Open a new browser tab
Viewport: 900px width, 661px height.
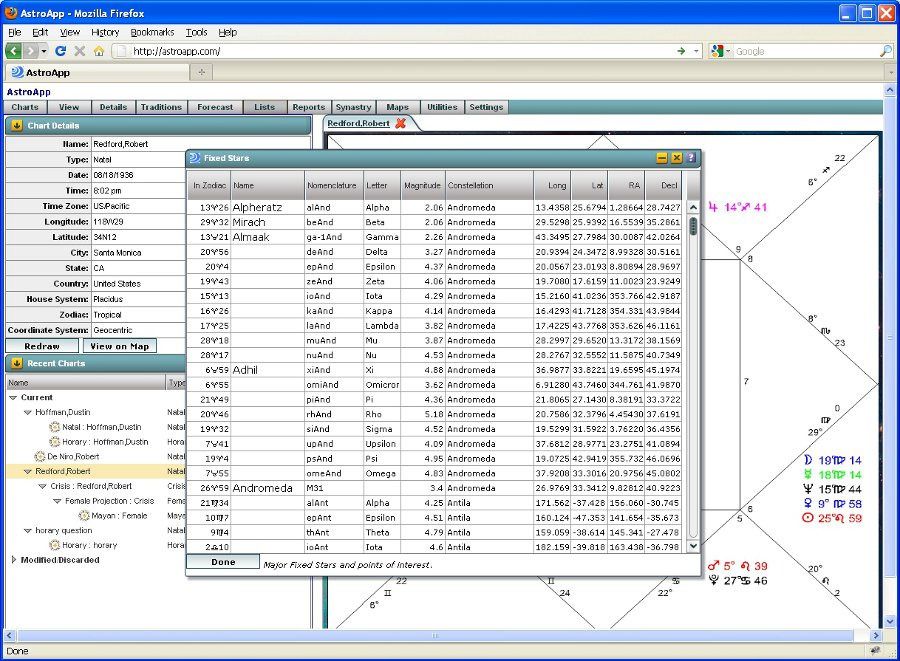click(x=201, y=72)
